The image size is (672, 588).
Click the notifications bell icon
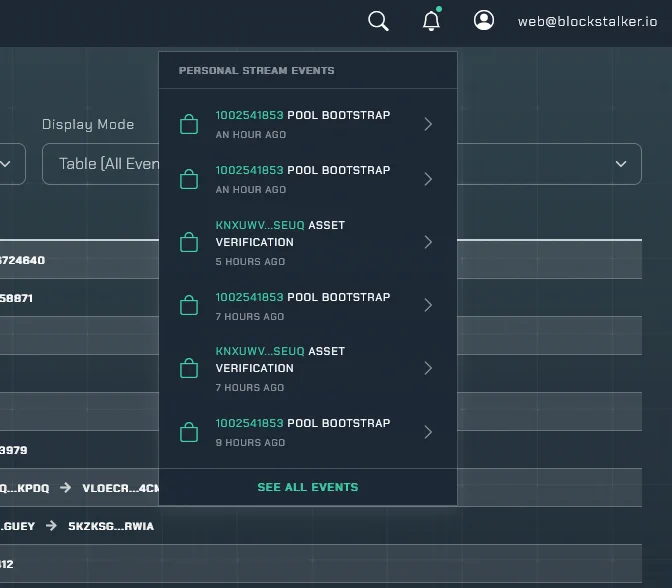pyautogui.click(x=432, y=20)
